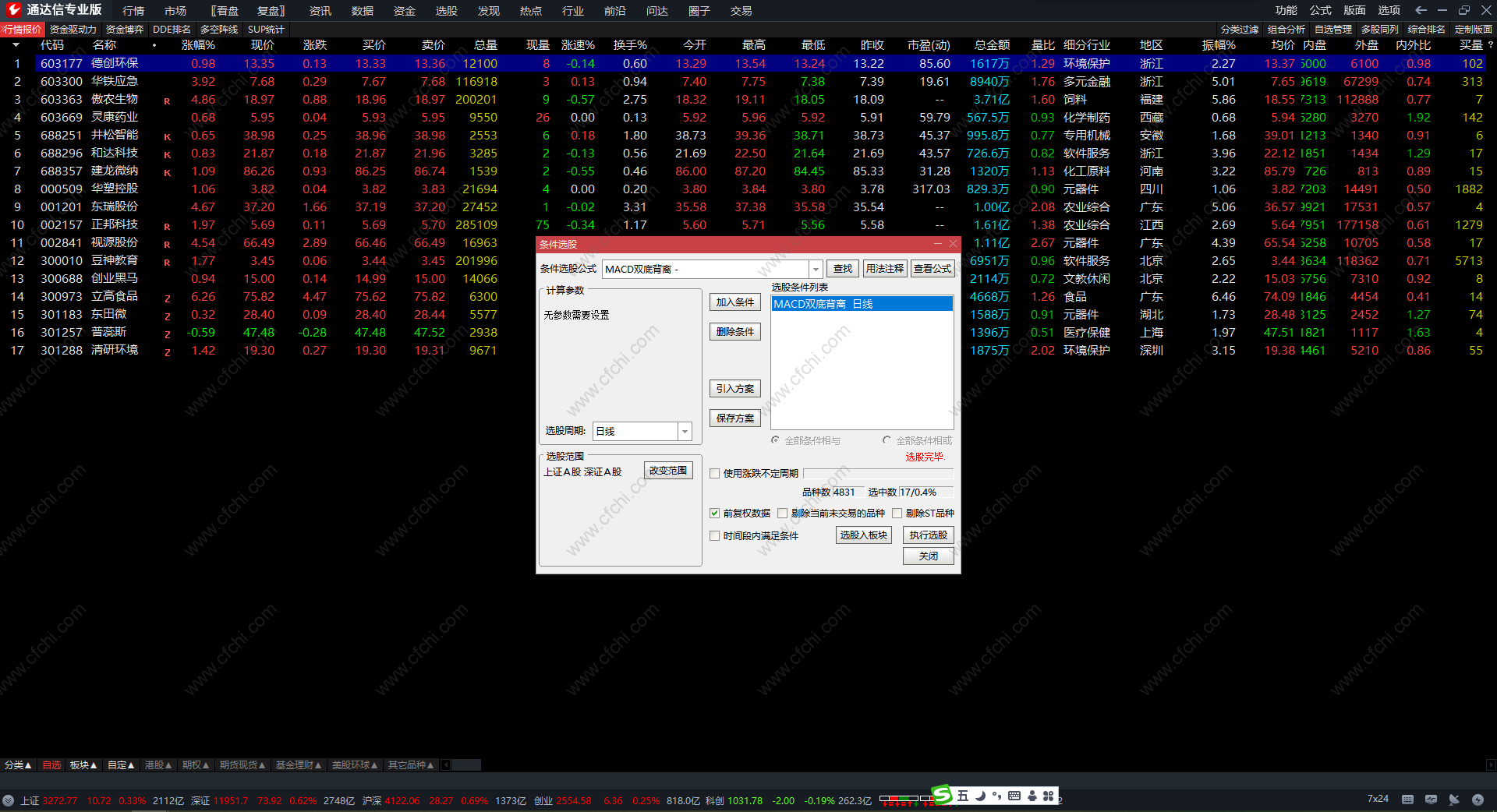Click the 执行选股 button
Viewport: 1497px width, 812px height.
pos(928,535)
